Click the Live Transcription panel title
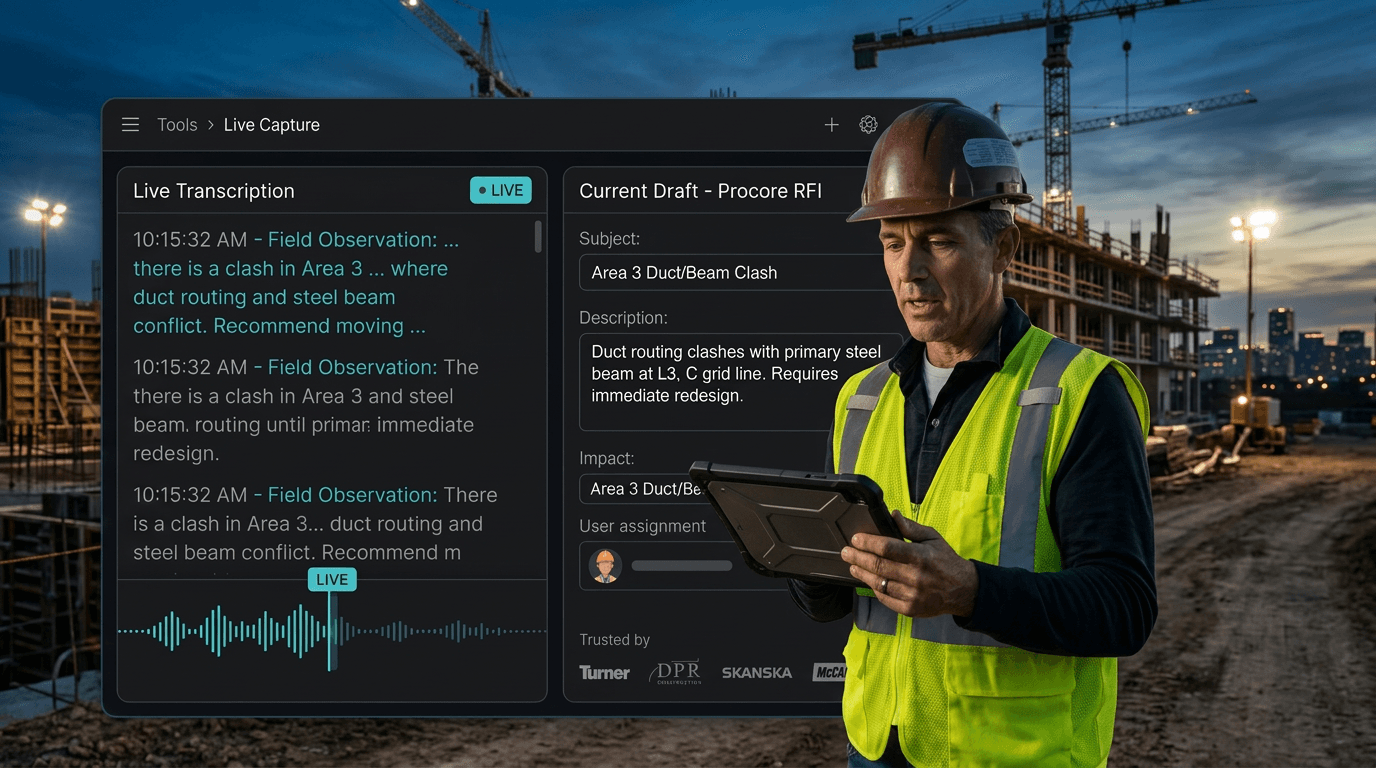Screen dimensions: 1376x768 pos(214,191)
